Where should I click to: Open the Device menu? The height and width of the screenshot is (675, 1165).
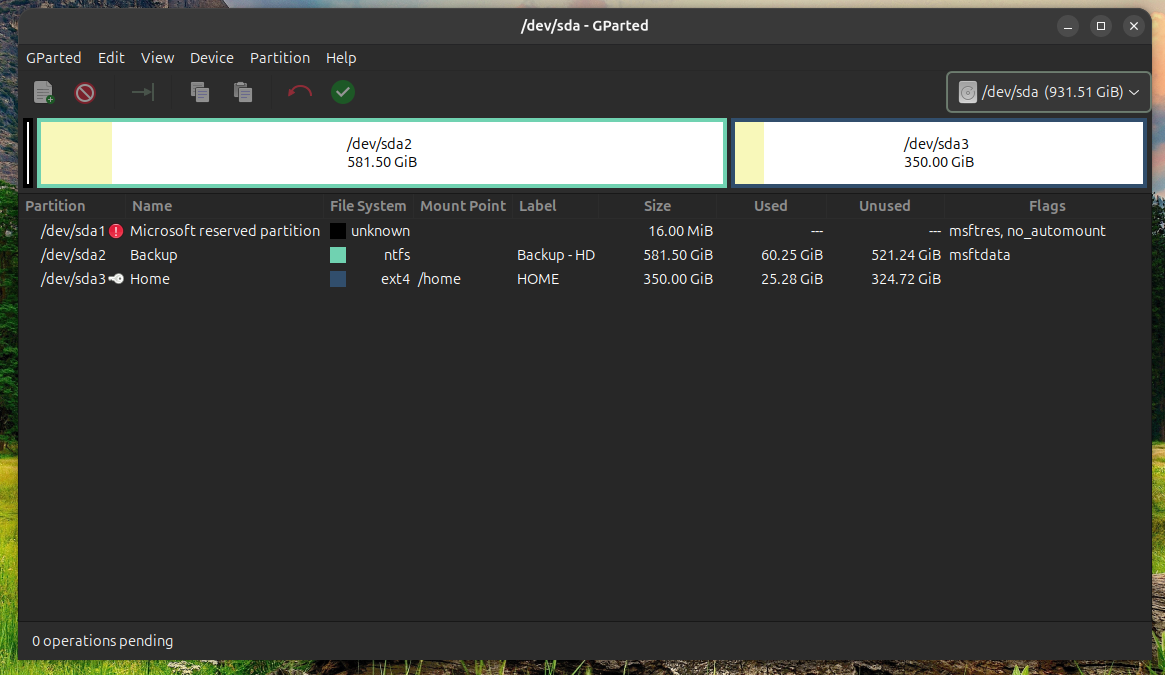click(x=212, y=58)
